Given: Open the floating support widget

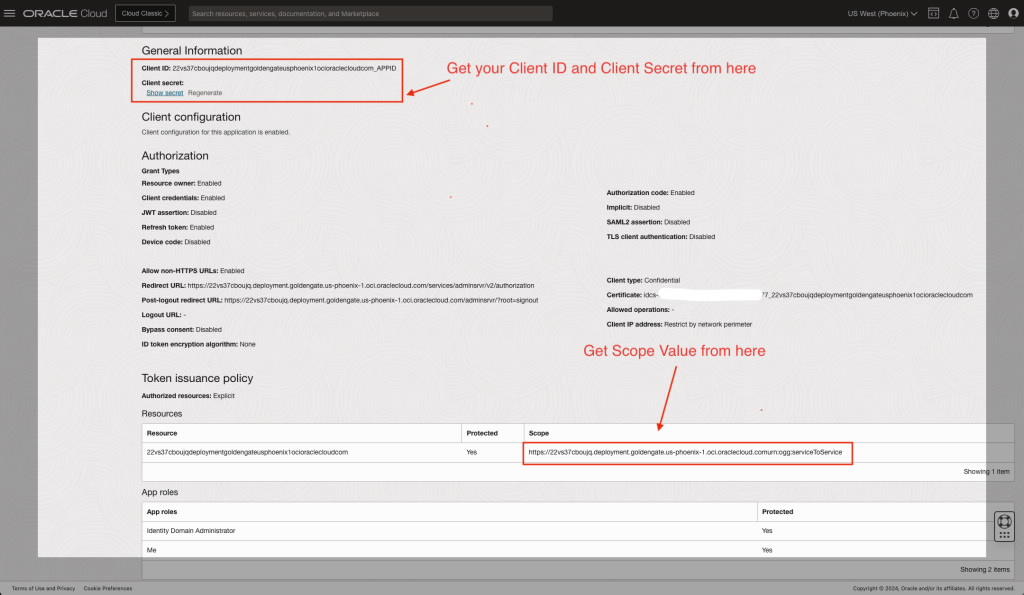Looking at the screenshot, I should pyautogui.click(x=1004, y=526).
